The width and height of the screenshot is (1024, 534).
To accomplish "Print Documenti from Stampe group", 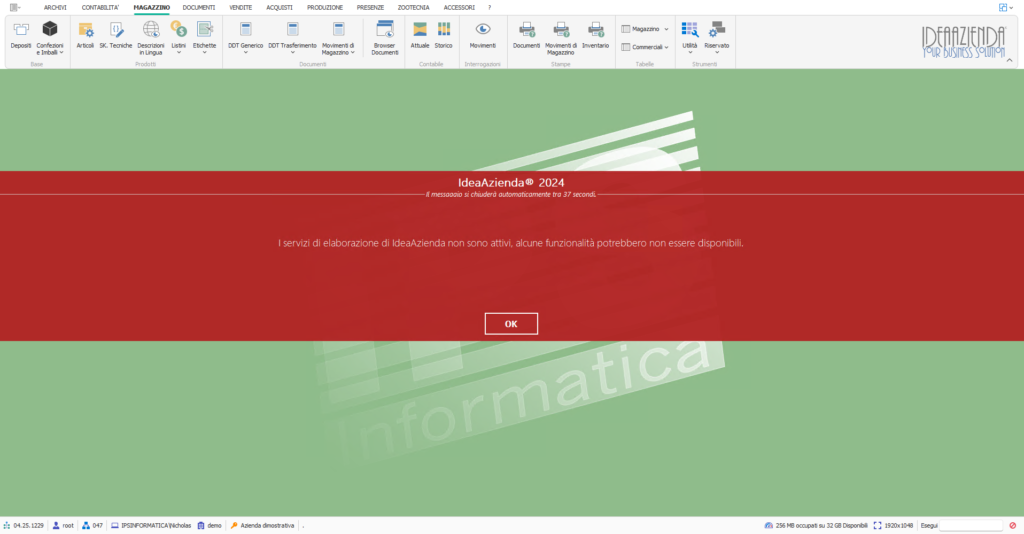I will click(x=526, y=36).
